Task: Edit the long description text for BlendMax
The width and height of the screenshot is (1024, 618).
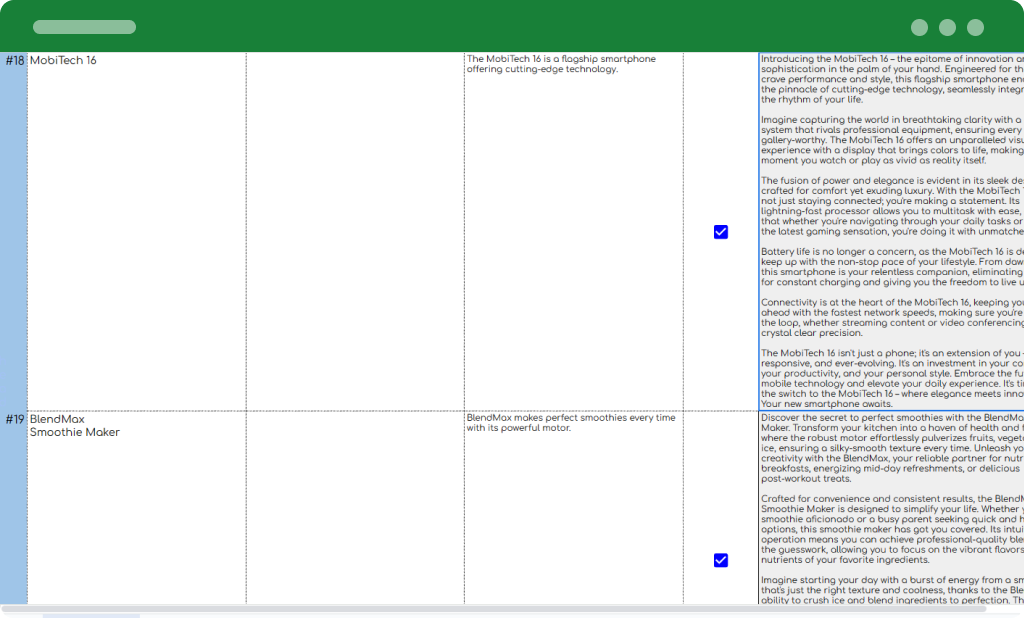Action: (x=891, y=508)
